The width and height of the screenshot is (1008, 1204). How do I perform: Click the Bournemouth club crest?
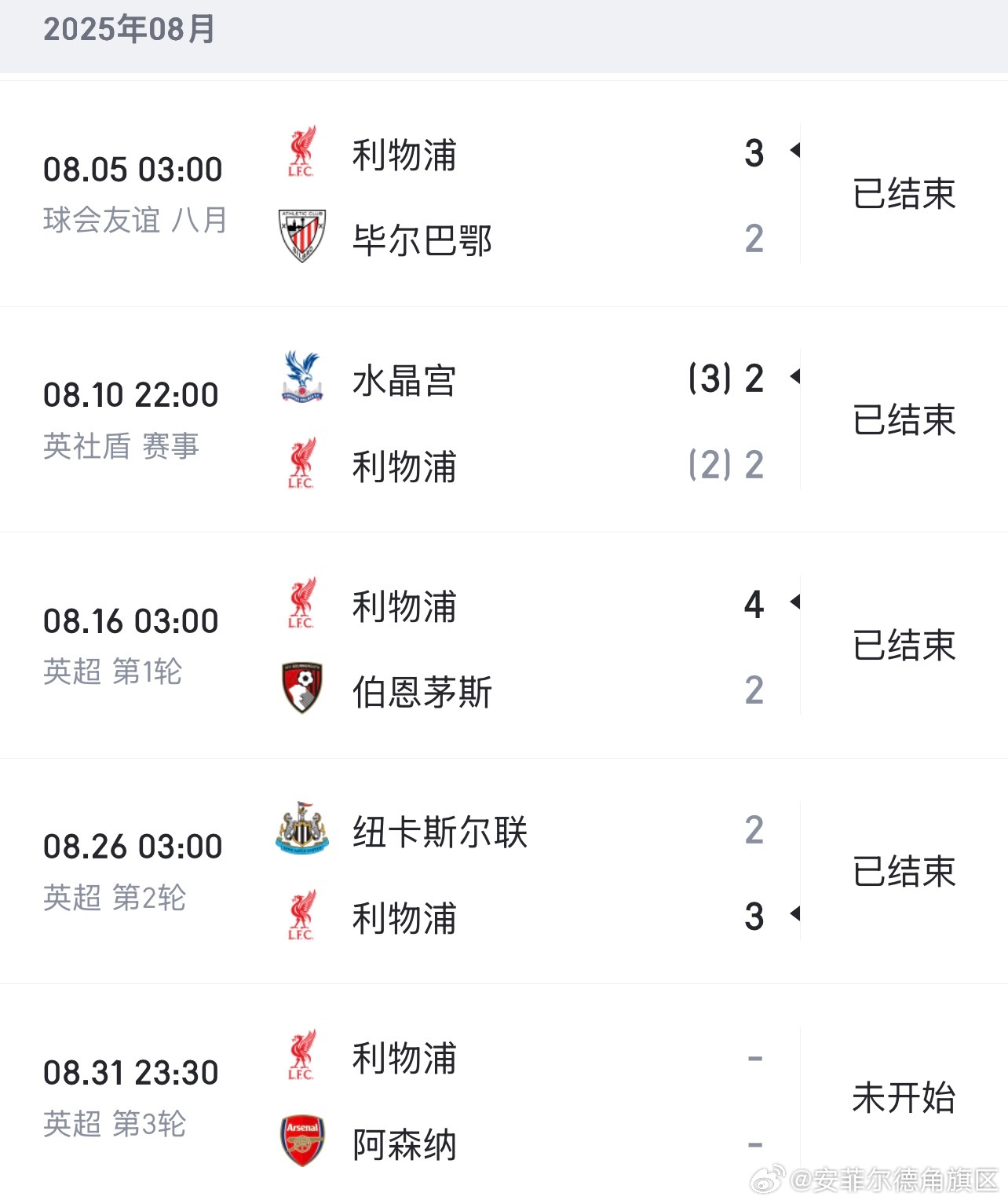tap(302, 688)
